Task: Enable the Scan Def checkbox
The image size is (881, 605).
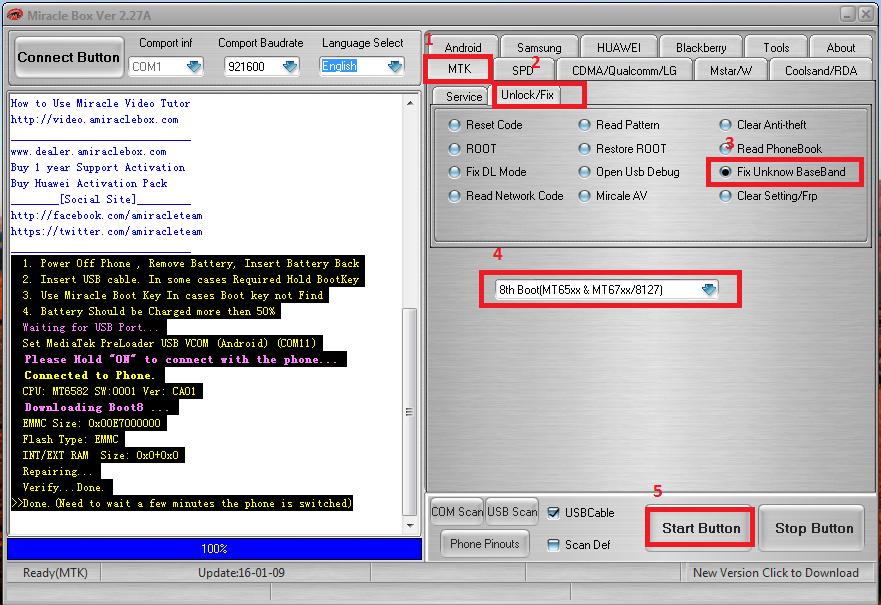Action: coord(553,545)
